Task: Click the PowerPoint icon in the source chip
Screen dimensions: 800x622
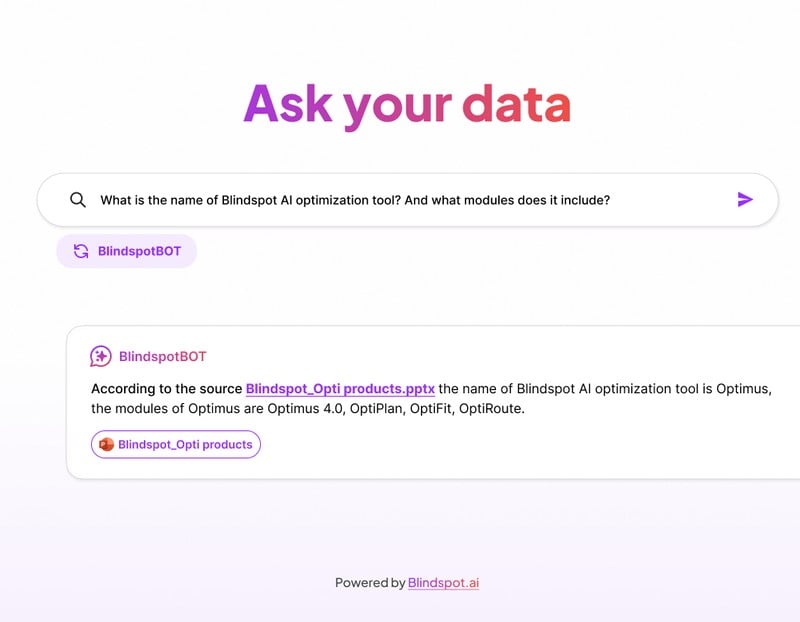Action: [x=106, y=444]
